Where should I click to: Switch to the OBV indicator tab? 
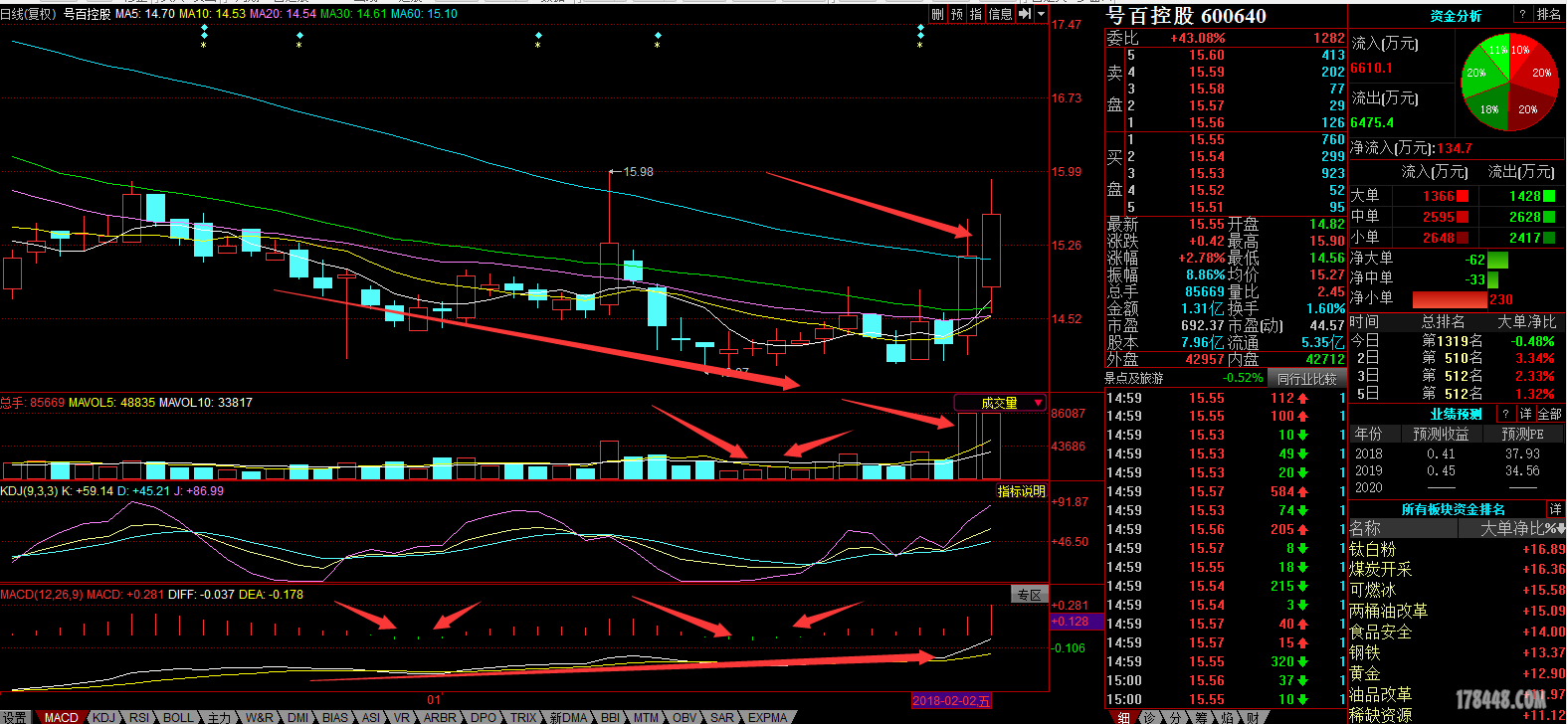pyautogui.click(x=686, y=717)
